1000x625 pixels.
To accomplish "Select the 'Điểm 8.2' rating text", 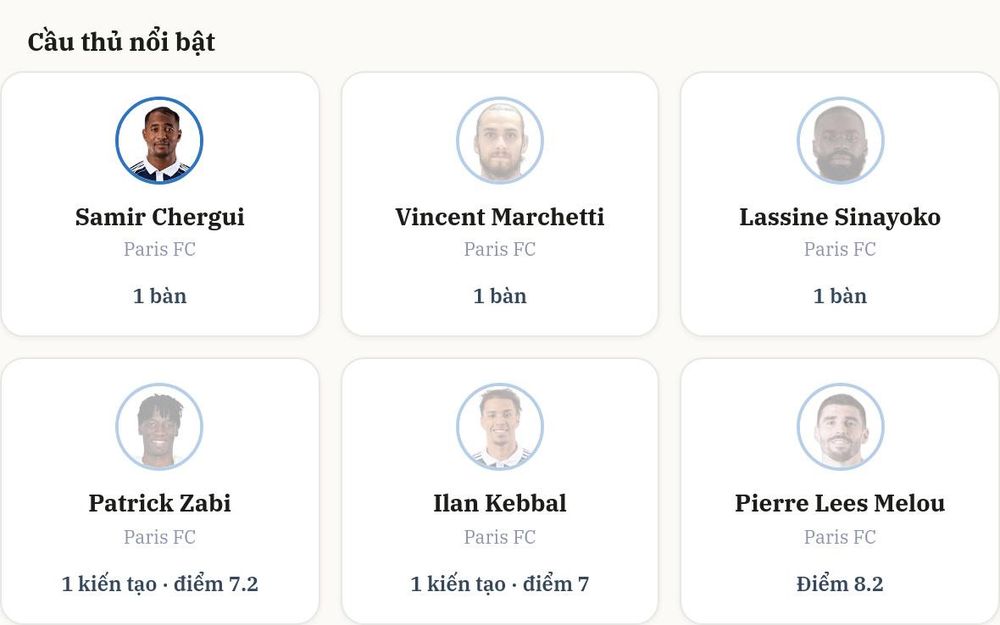I will tap(840, 584).
